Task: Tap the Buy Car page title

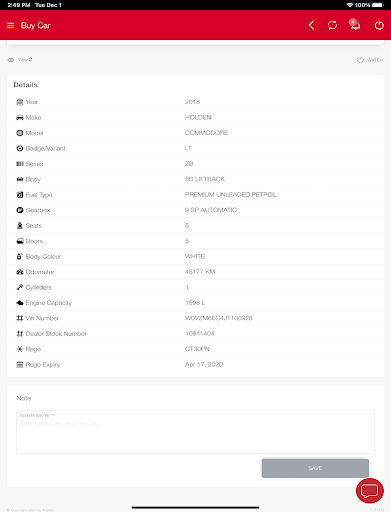Action: (36, 26)
